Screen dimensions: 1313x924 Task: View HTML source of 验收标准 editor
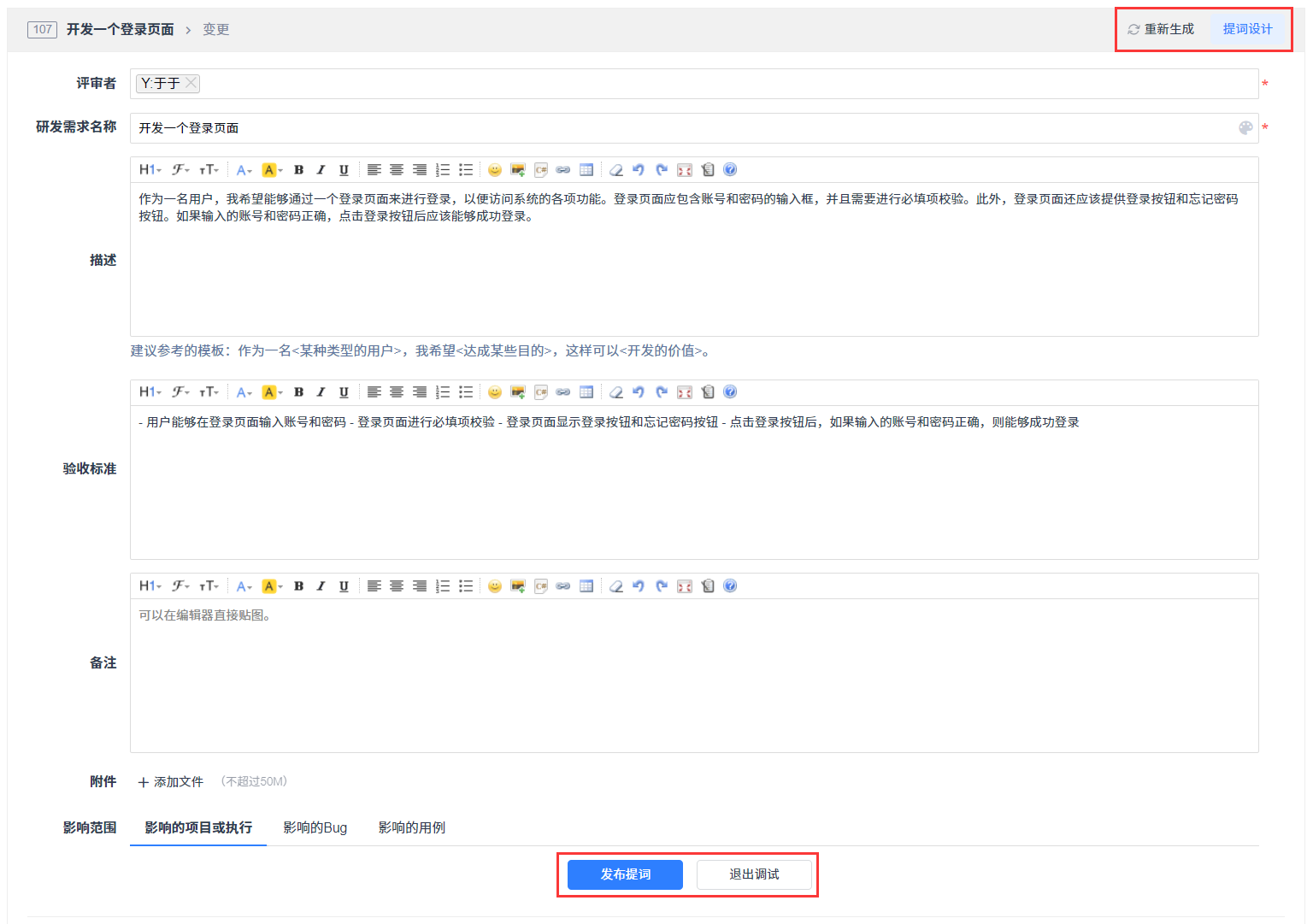coord(708,392)
